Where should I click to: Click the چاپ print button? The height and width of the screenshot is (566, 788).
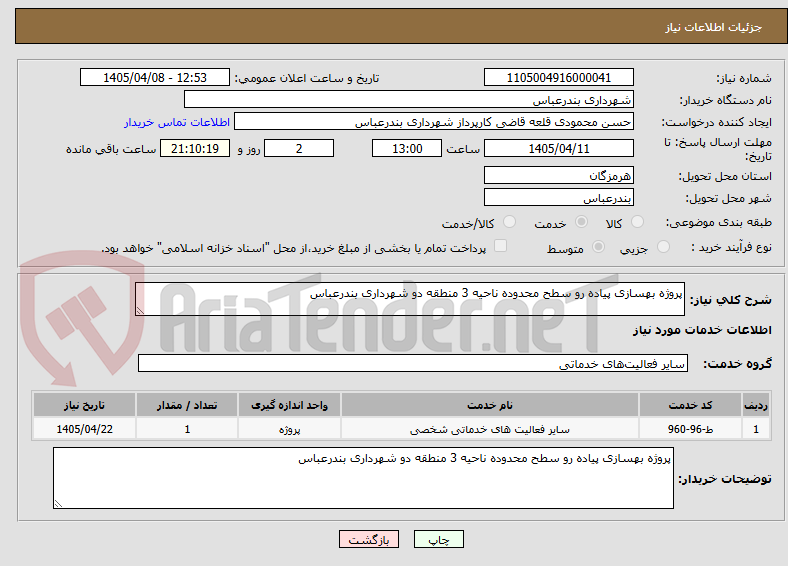click(439, 539)
